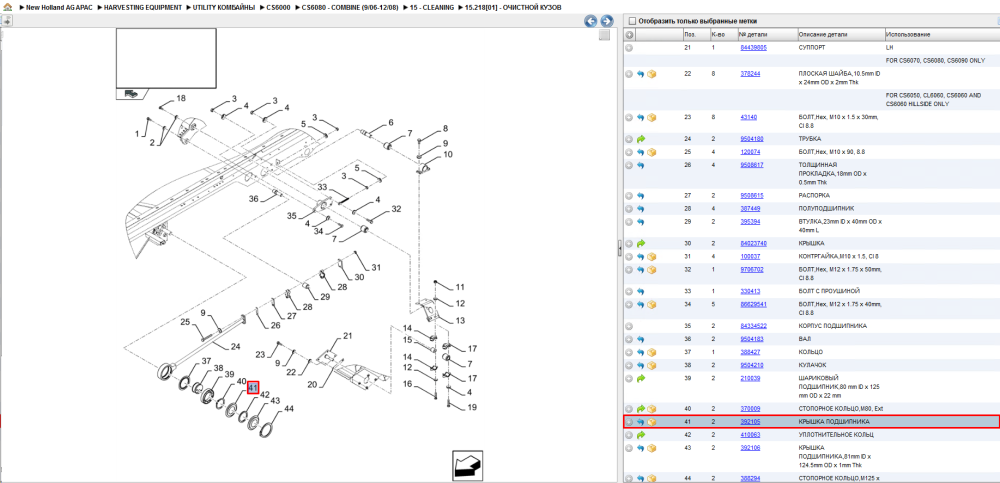Viewport: 1000px width, 483px height.
Task: Click the toolbar icon above the diagram's left edge
Action: coord(6,20)
